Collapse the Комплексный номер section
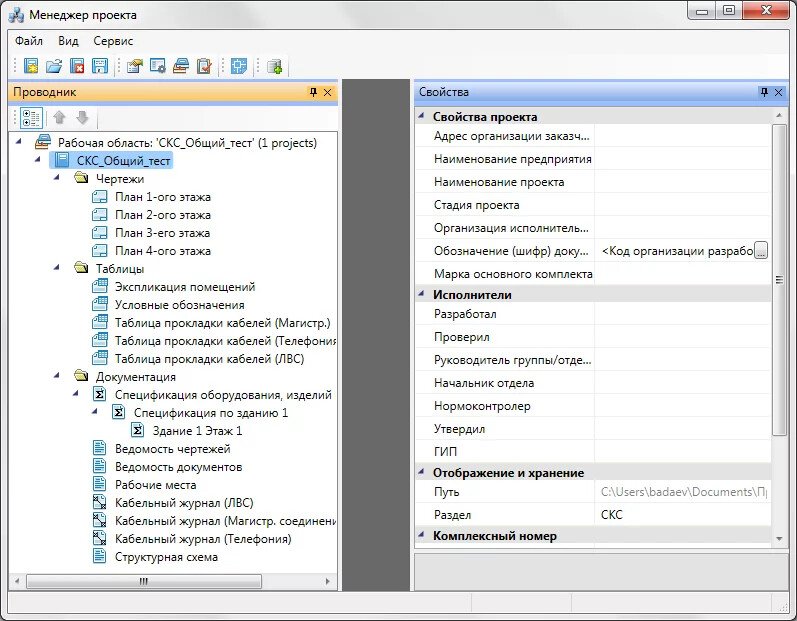Screen dimensions: 797x621 pyautogui.click(x=421, y=535)
